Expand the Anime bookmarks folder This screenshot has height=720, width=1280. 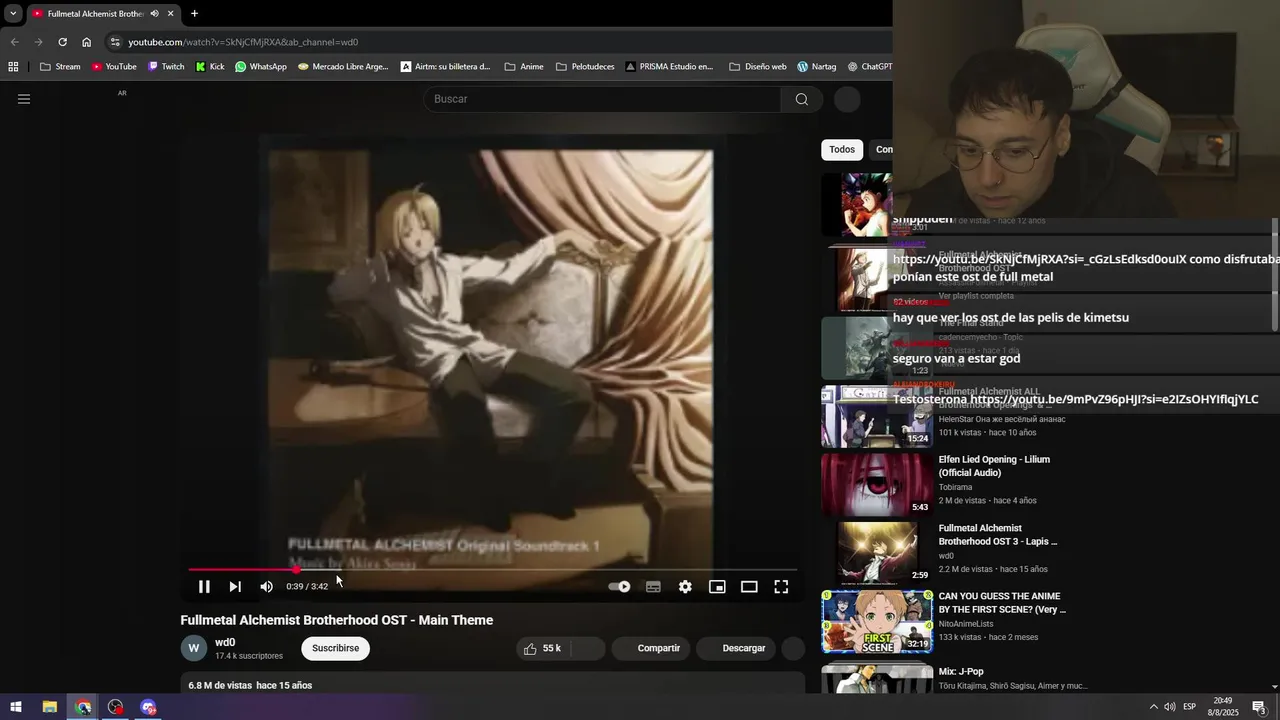coord(524,67)
